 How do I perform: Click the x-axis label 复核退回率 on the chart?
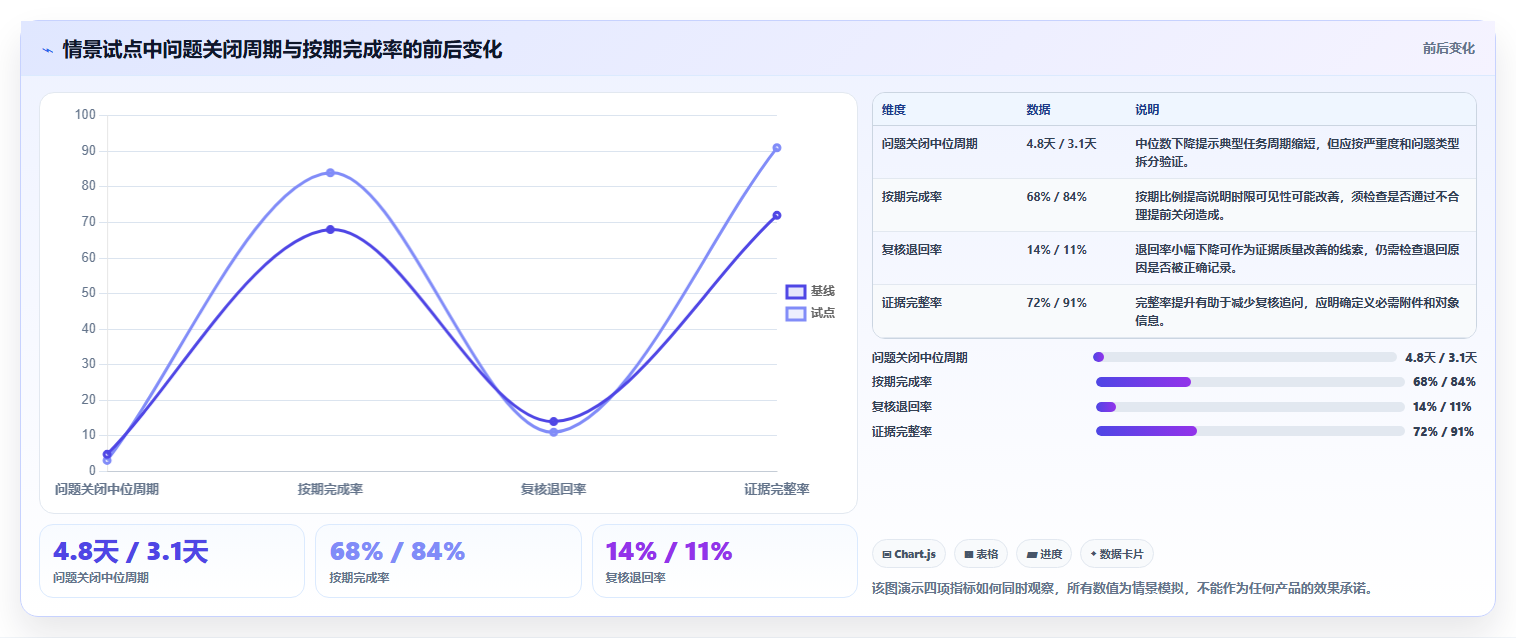click(554, 489)
